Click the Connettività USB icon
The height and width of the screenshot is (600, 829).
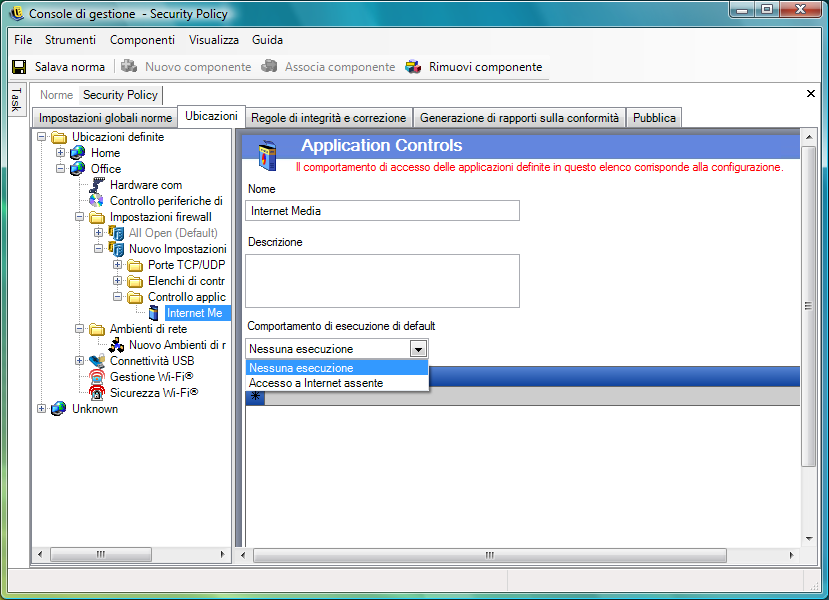point(97,361)
